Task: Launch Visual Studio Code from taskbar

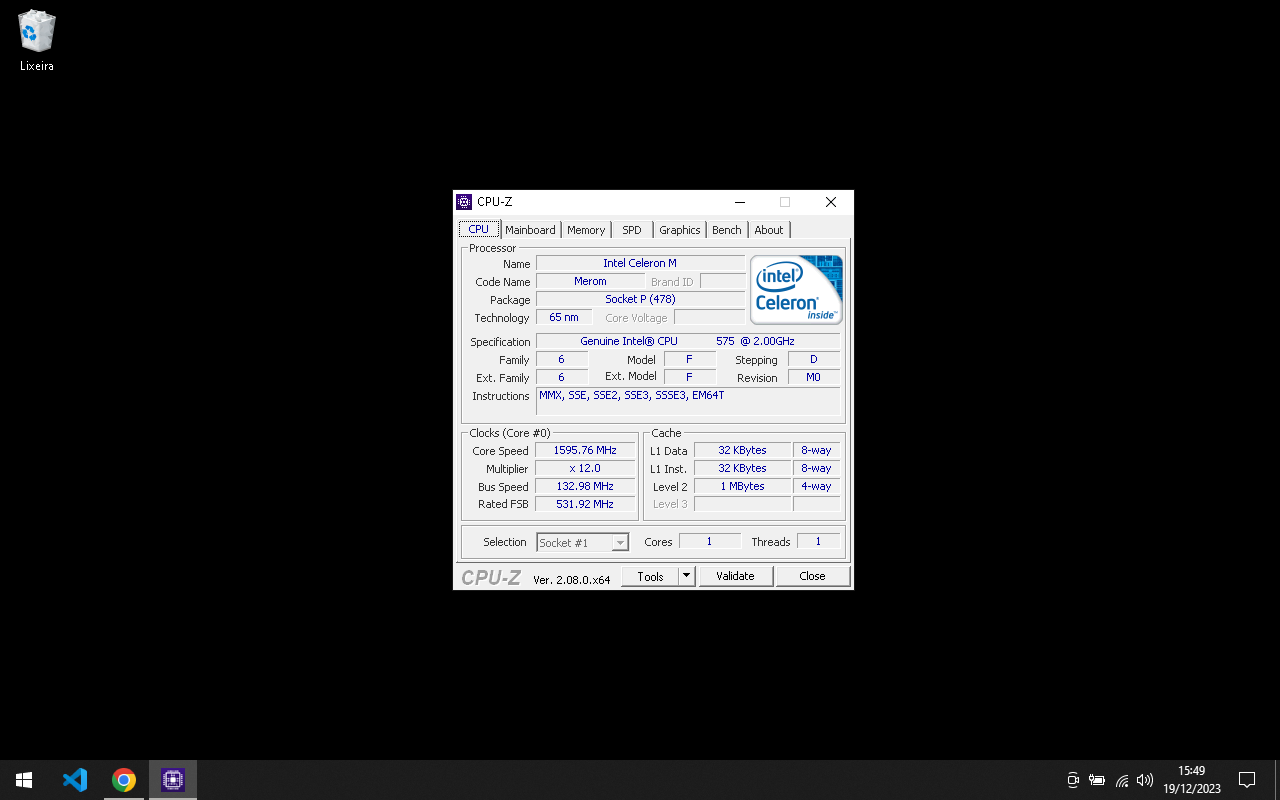Action: pyautogui.click(x=75, y=780)
